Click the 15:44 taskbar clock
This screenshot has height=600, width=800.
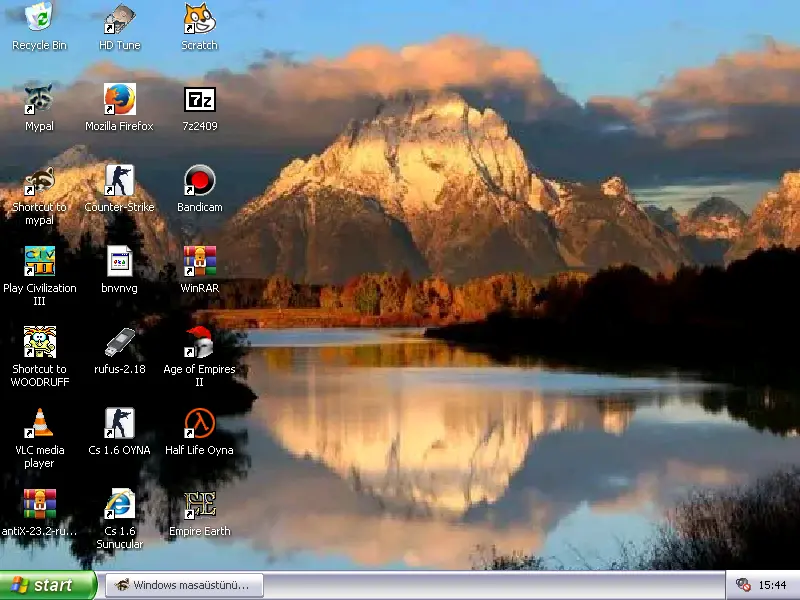point(772,585)
